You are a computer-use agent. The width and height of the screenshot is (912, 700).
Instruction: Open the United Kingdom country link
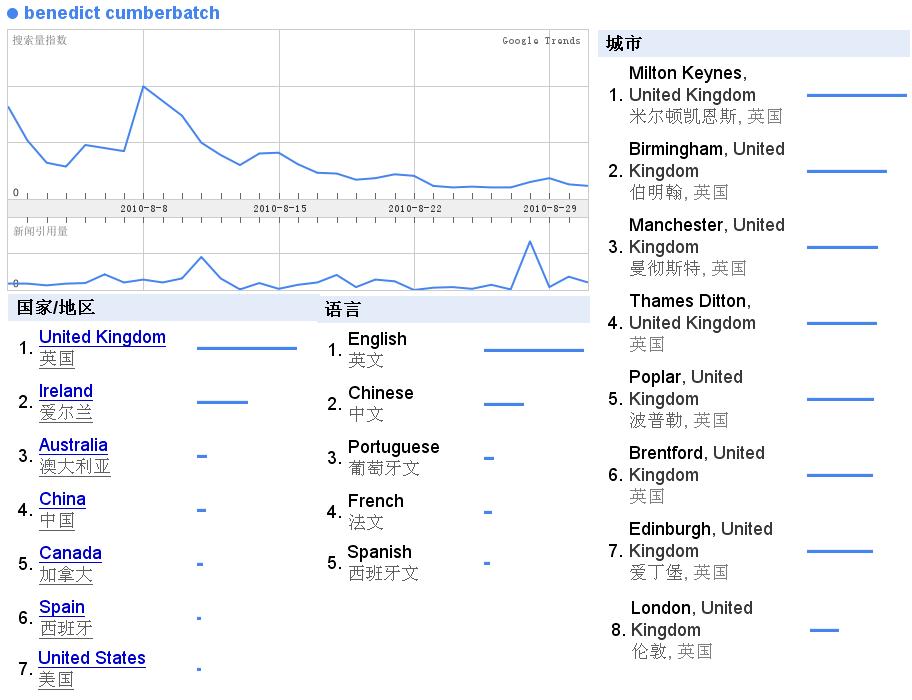[102, 338]
